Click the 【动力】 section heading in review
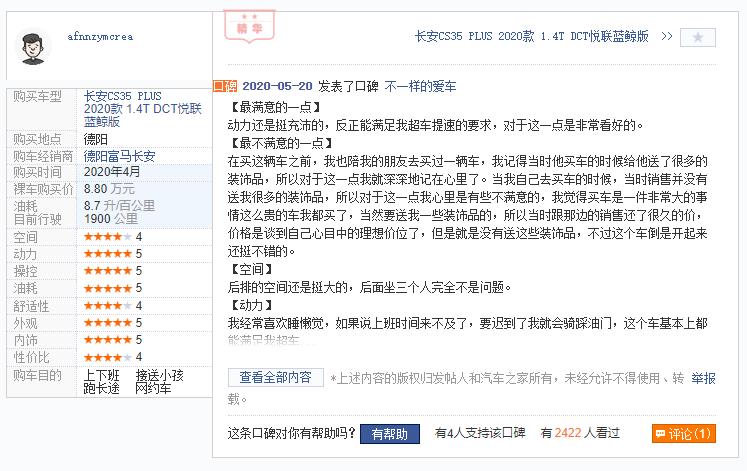The width and height of the screenshot is (747, 471). [x=251, y=305]
